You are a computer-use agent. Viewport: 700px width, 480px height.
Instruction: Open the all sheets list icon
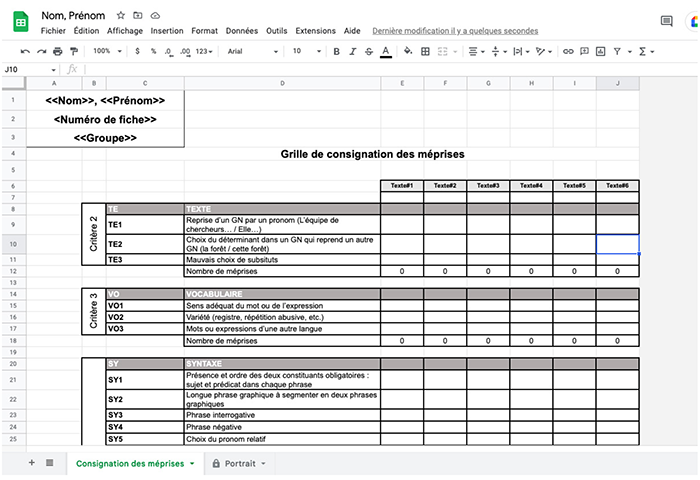[x=50, y=463]
